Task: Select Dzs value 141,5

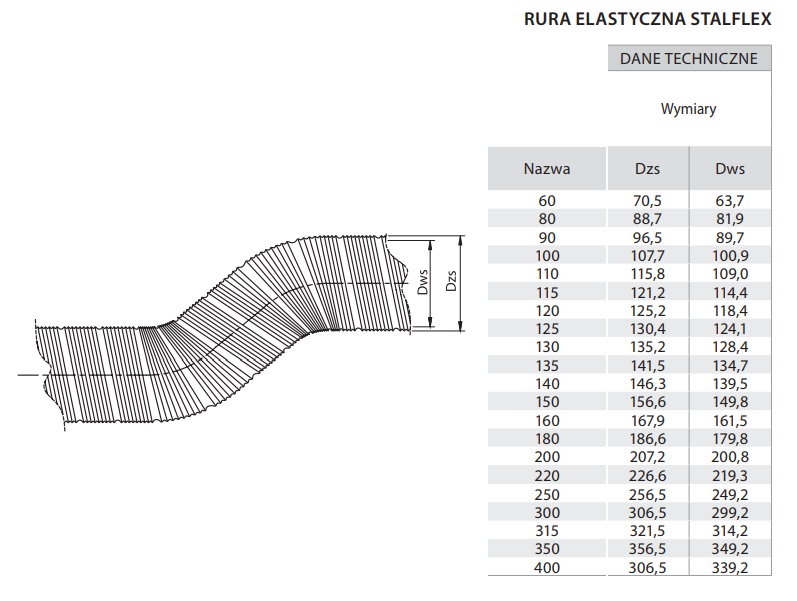Action: [x=648, y=366]
